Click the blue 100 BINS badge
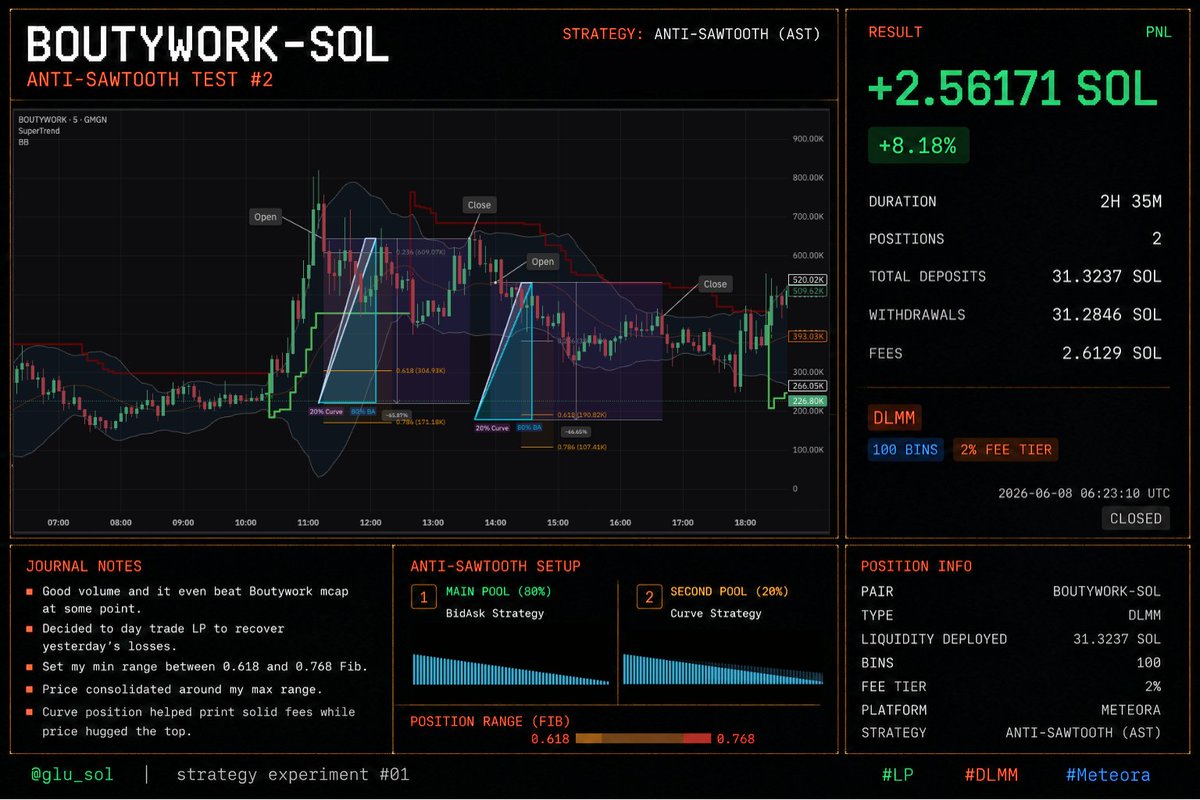 pos(906,450)
